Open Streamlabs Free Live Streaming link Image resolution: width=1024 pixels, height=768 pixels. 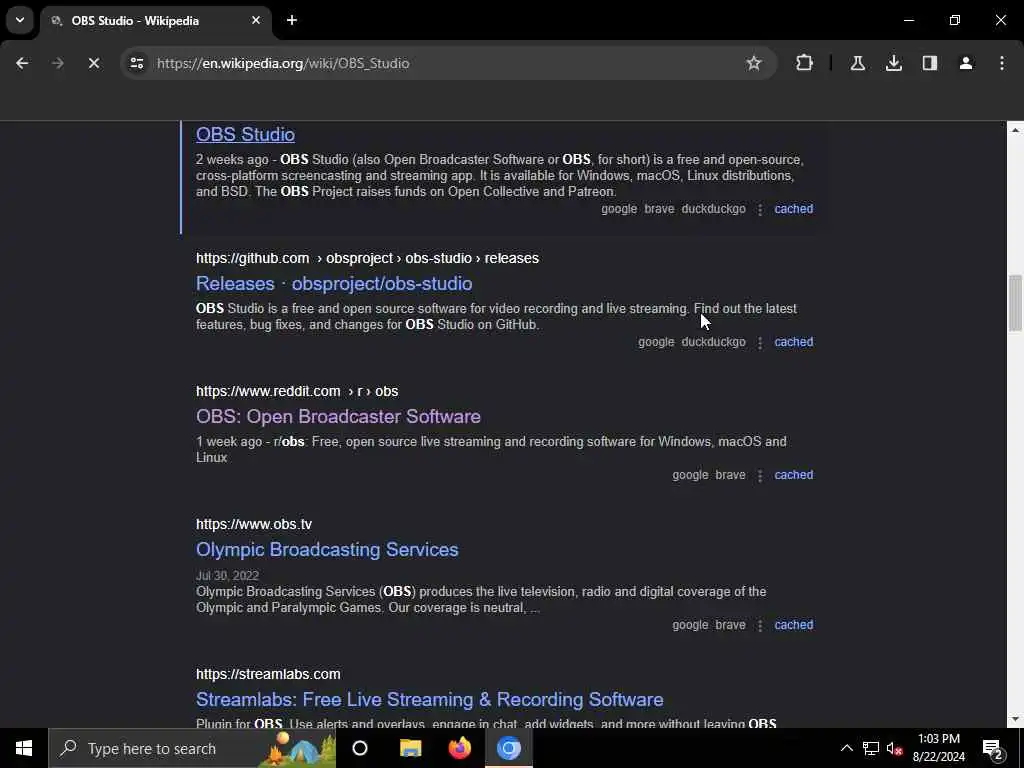click(430, 699)
